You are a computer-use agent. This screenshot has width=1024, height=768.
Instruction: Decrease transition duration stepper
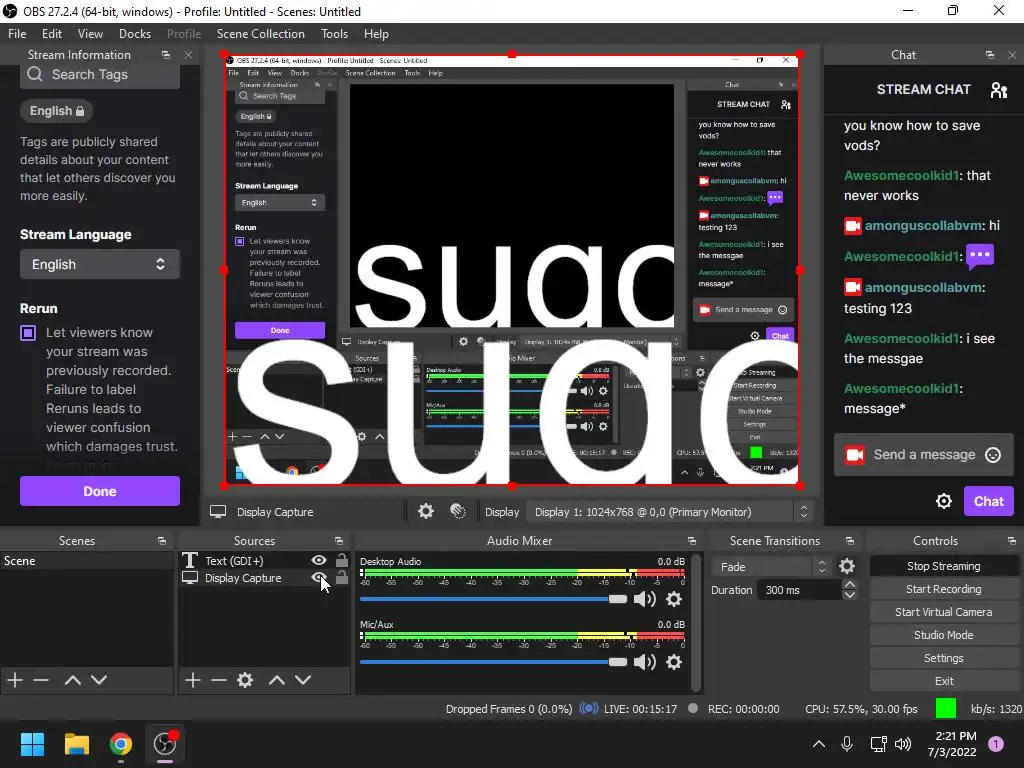coord(849,595)
